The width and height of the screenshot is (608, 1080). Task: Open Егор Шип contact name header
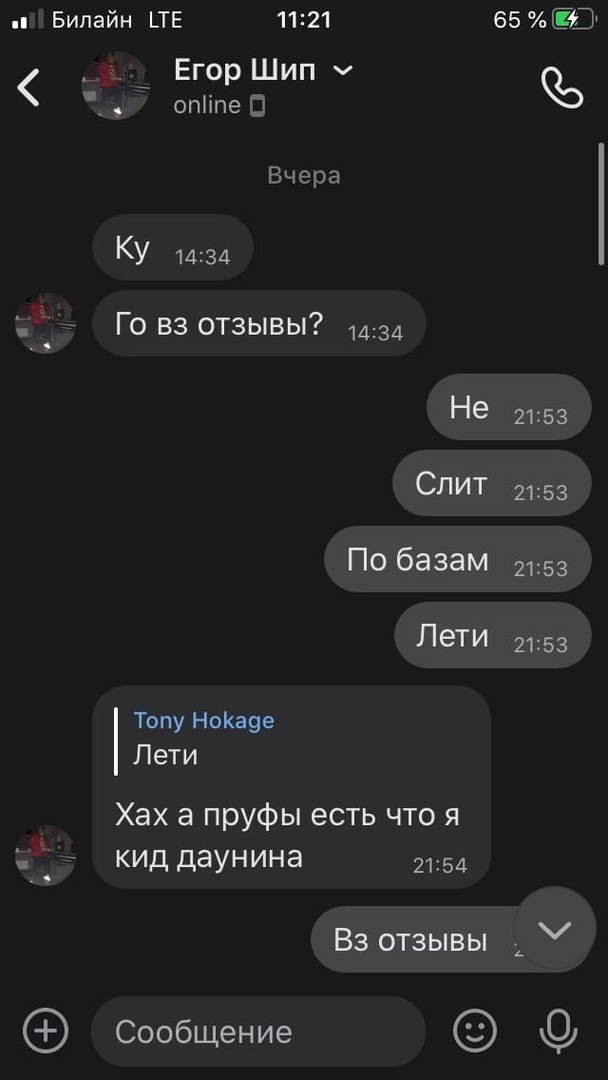(244, 70)
